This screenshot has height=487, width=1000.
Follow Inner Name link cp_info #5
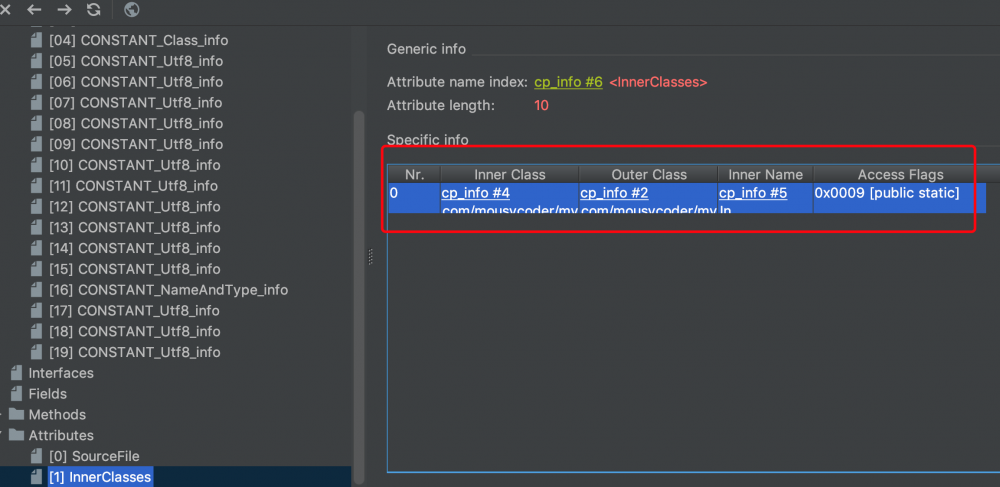(x=753, y=193)
